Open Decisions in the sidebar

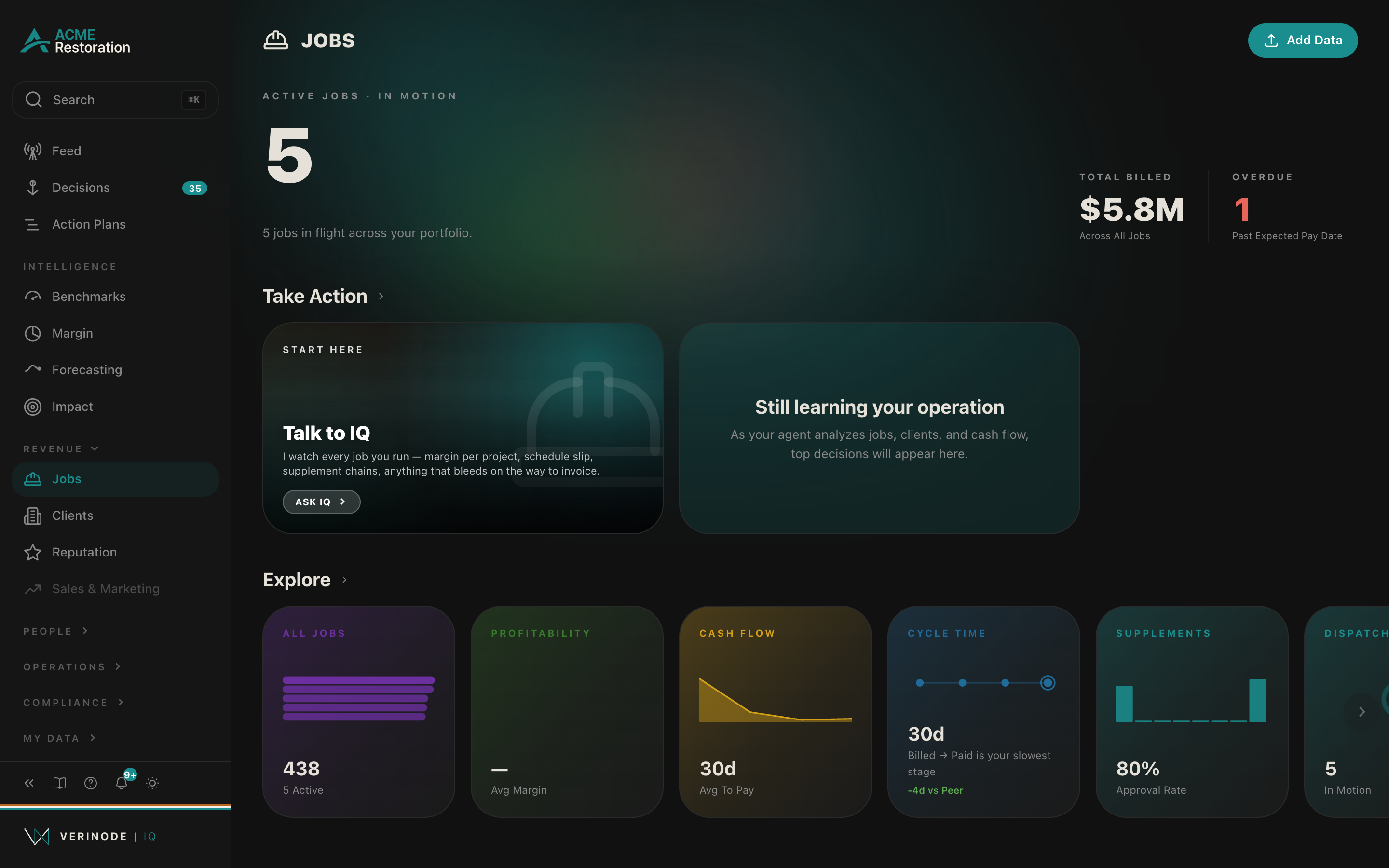[115, 188]
